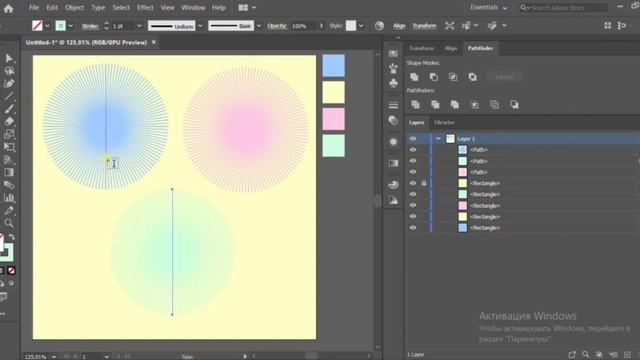The height and width of the screenshot is (360, 640).
Task: Select the Eraser tool
Action: click(x=9, y=122)
